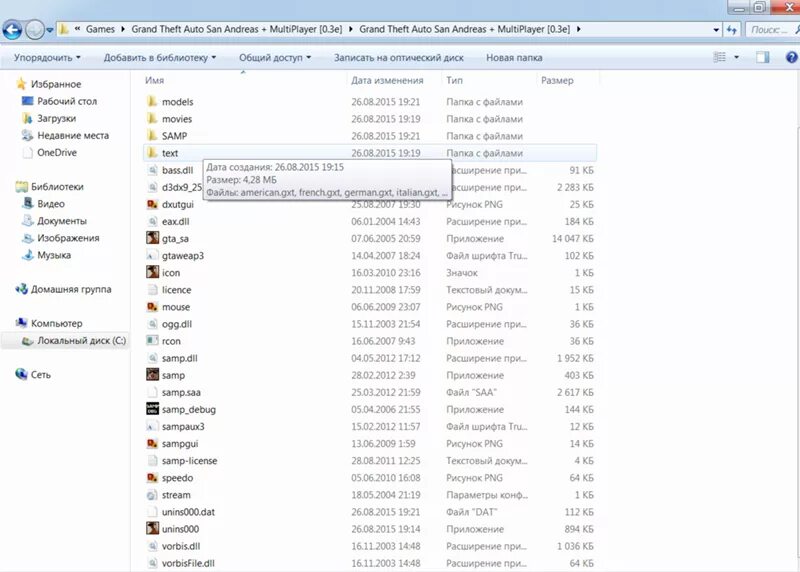Click the refresh button beside address bar

(732, 30)
